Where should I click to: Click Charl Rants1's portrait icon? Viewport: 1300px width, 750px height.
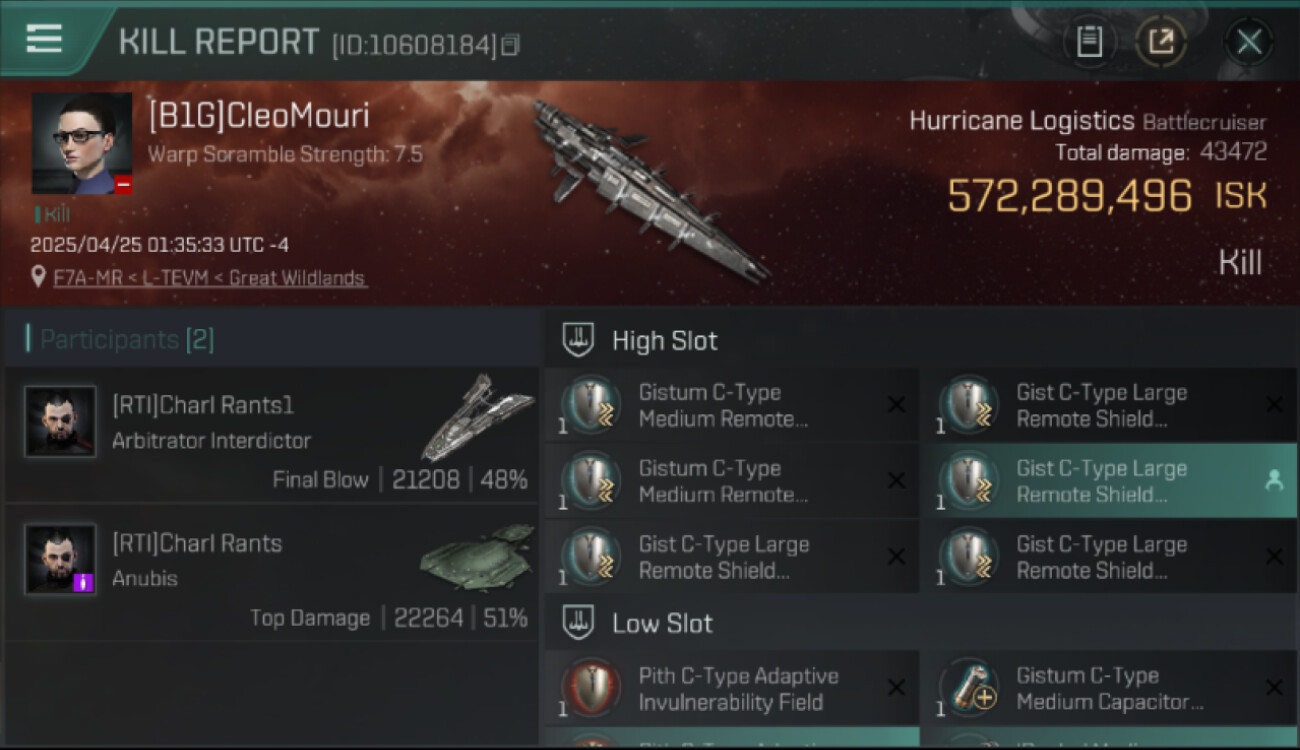60,422
